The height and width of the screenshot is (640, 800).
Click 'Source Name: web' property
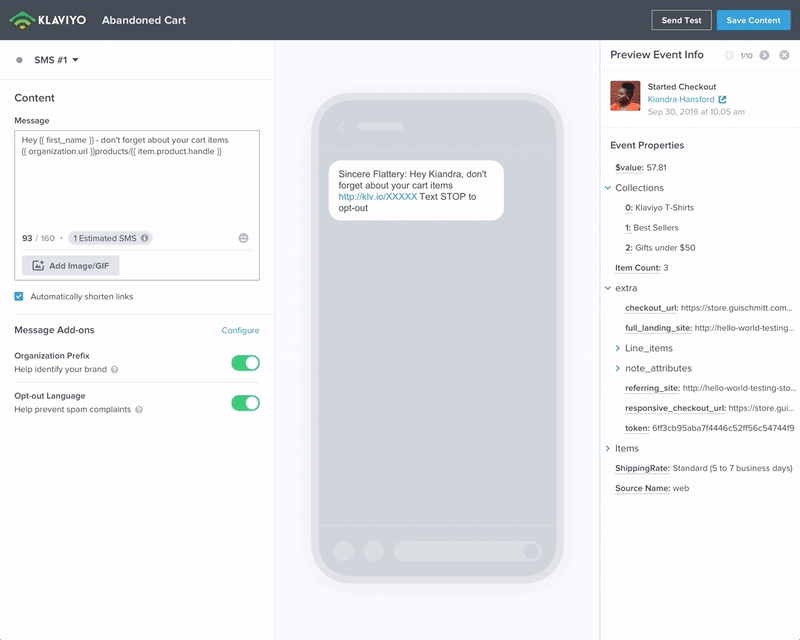coord(652,488)
